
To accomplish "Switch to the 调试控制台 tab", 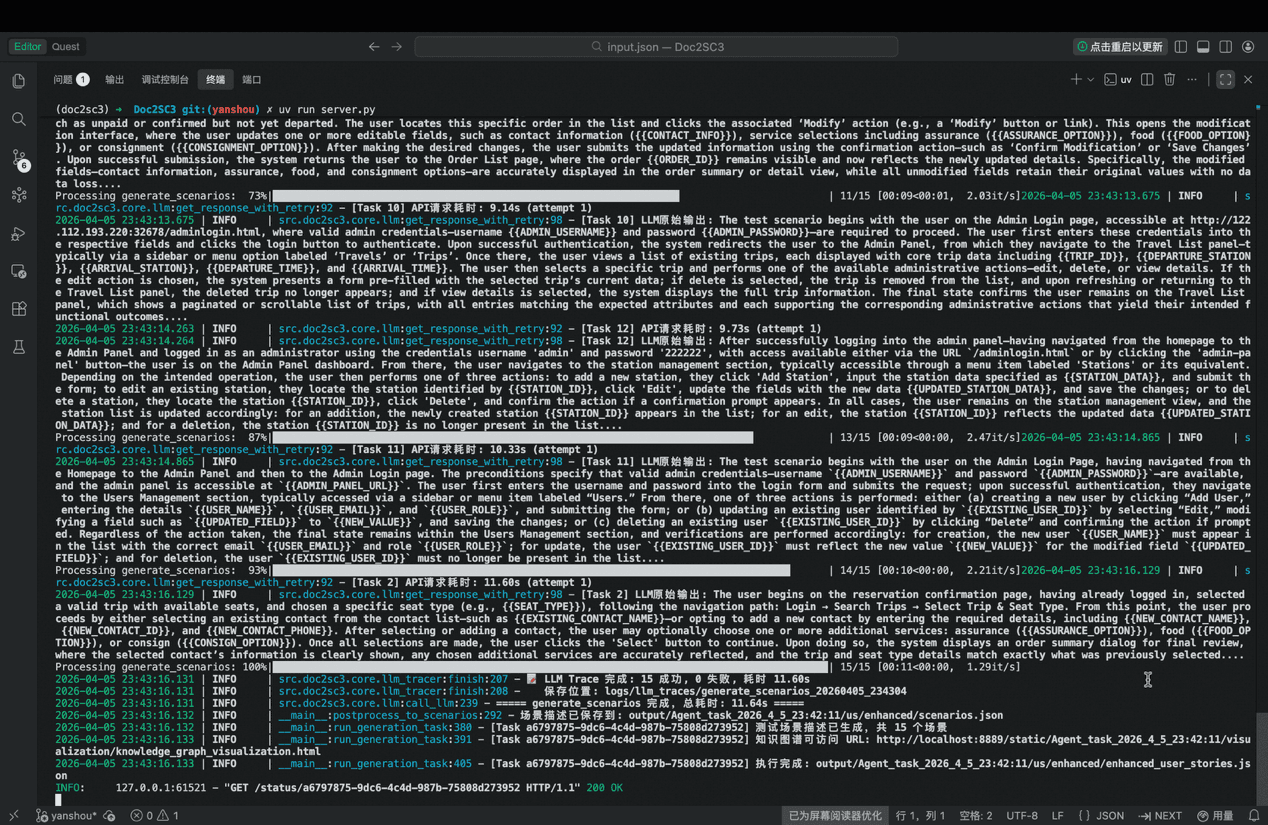I will click(x=165, y=80).
